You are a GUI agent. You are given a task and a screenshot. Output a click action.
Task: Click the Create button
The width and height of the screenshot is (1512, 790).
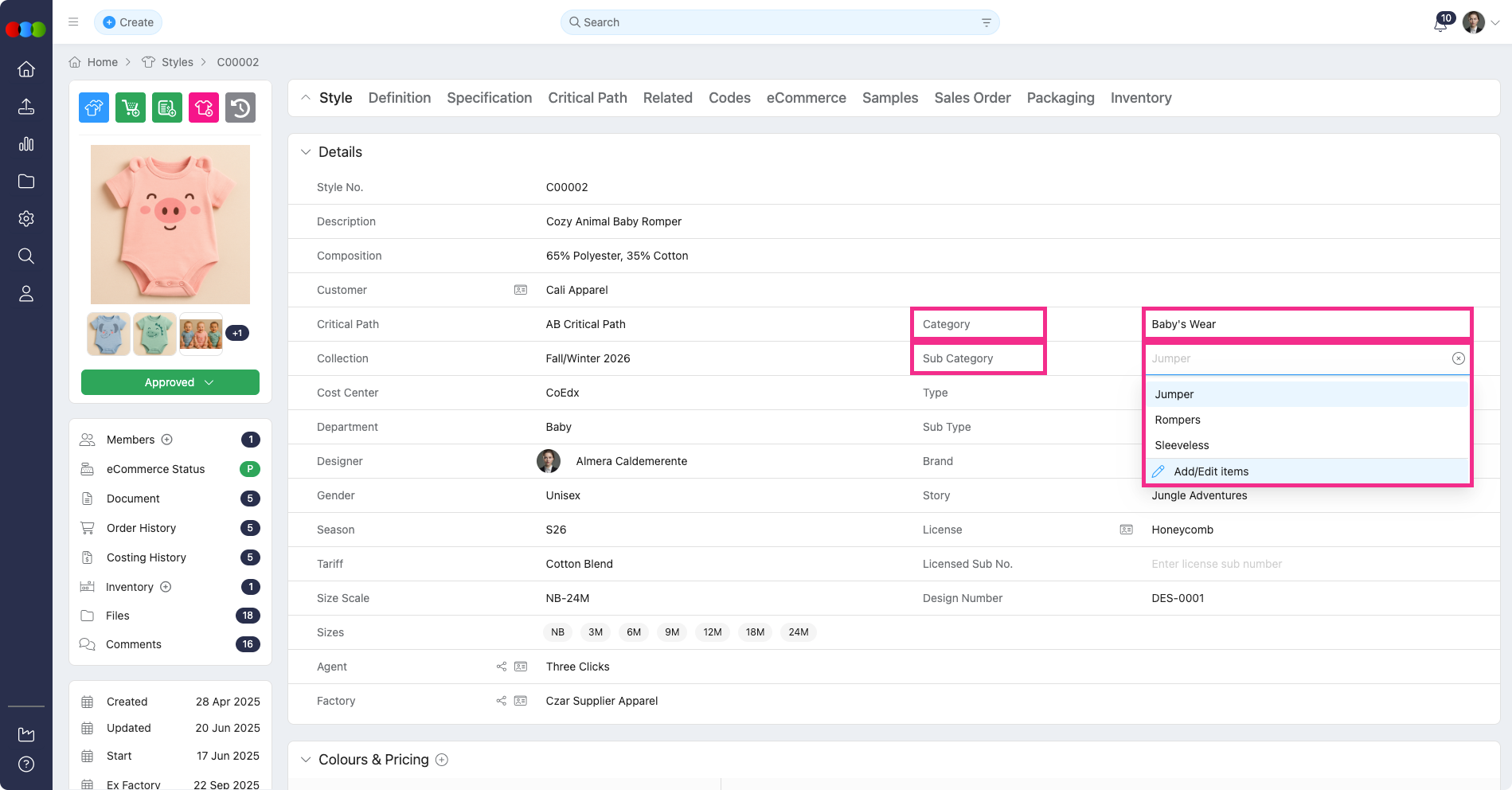(x=128, y=22)
